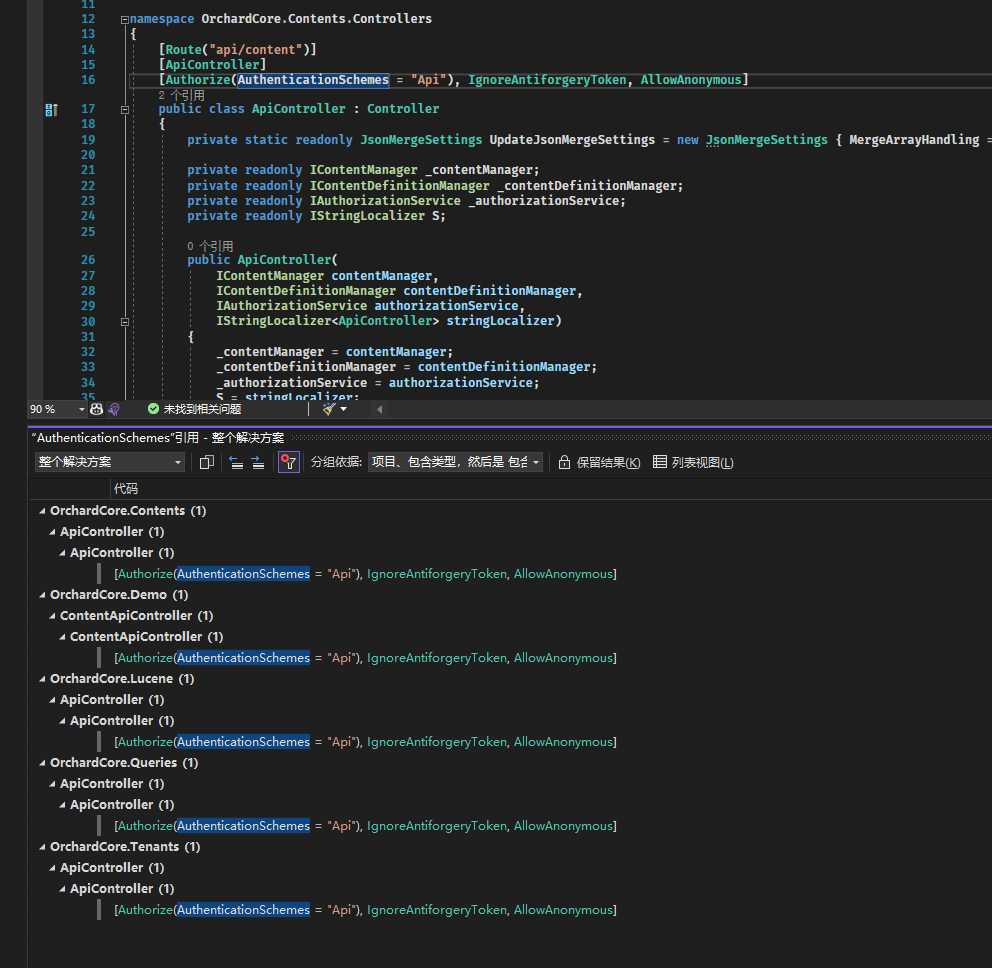Viewport: 992px width, 968px height.
Task: Toggle the filter references icon
Action: (x=288, y=462)
